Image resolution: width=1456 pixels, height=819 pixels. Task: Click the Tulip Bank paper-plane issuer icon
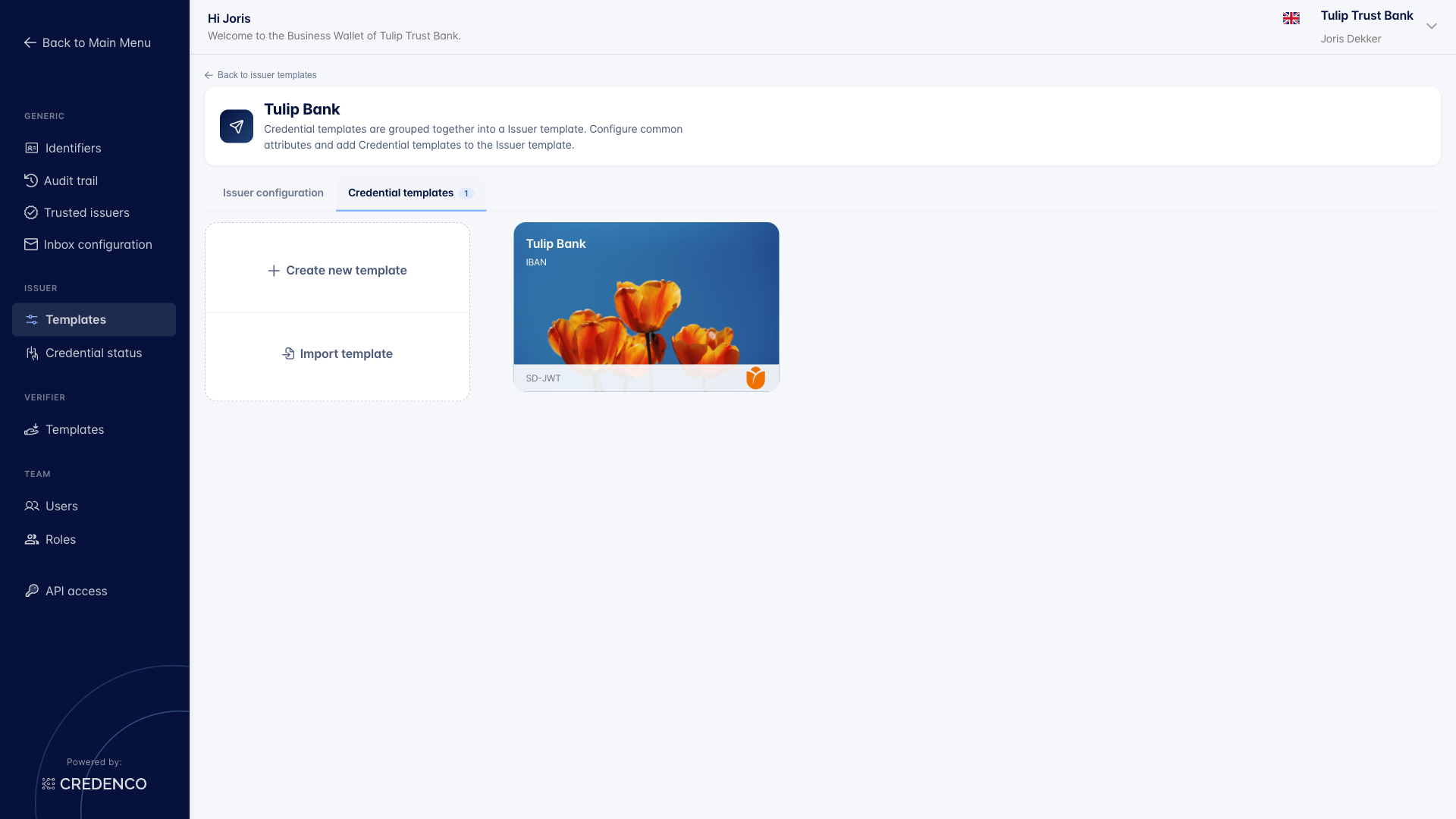point(237,126)
